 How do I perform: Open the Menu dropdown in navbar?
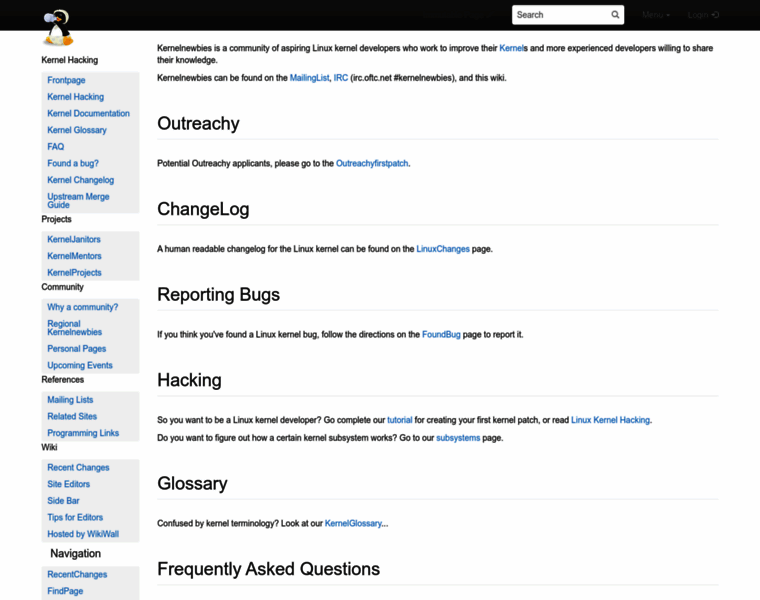click(656, 15)
